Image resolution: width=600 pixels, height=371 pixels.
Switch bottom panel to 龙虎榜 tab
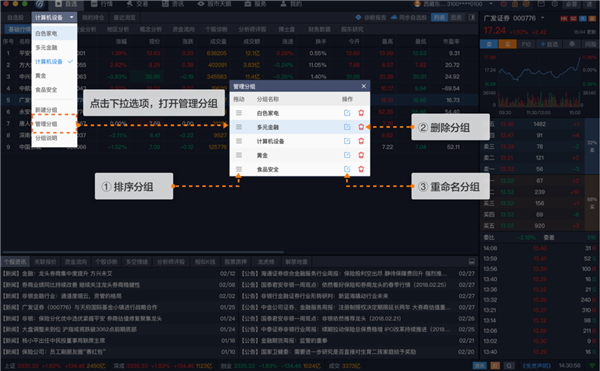click(266, 262)
